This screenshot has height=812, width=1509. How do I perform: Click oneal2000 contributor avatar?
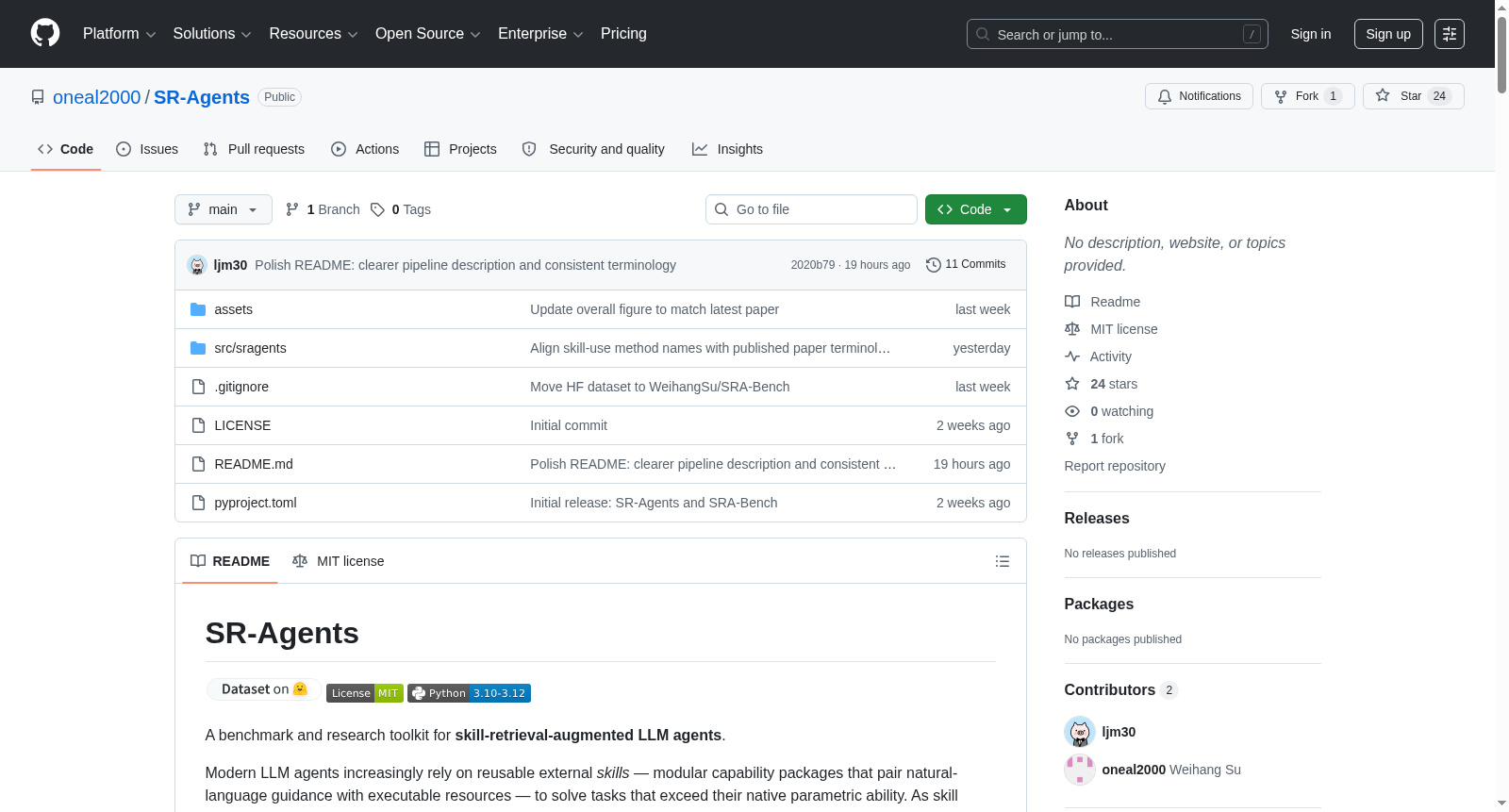click(x=1080, y=770)
